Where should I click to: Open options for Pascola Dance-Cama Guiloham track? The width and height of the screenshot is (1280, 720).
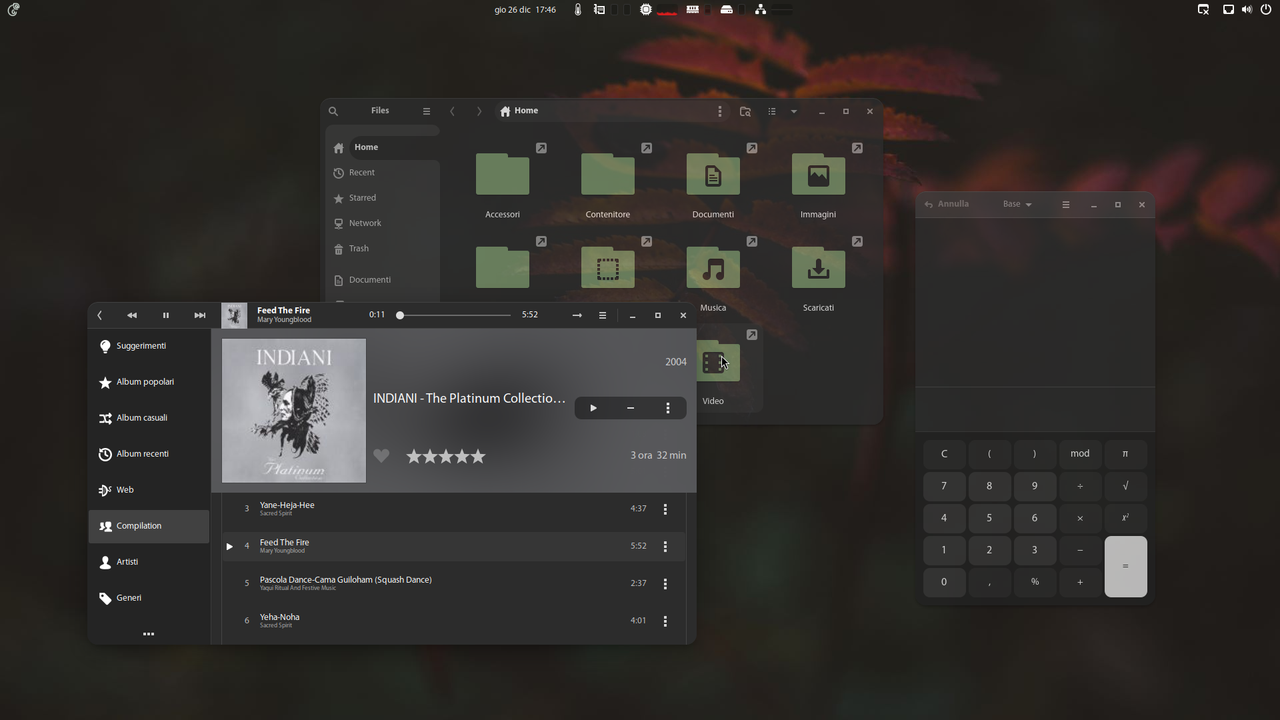point(665,583)
